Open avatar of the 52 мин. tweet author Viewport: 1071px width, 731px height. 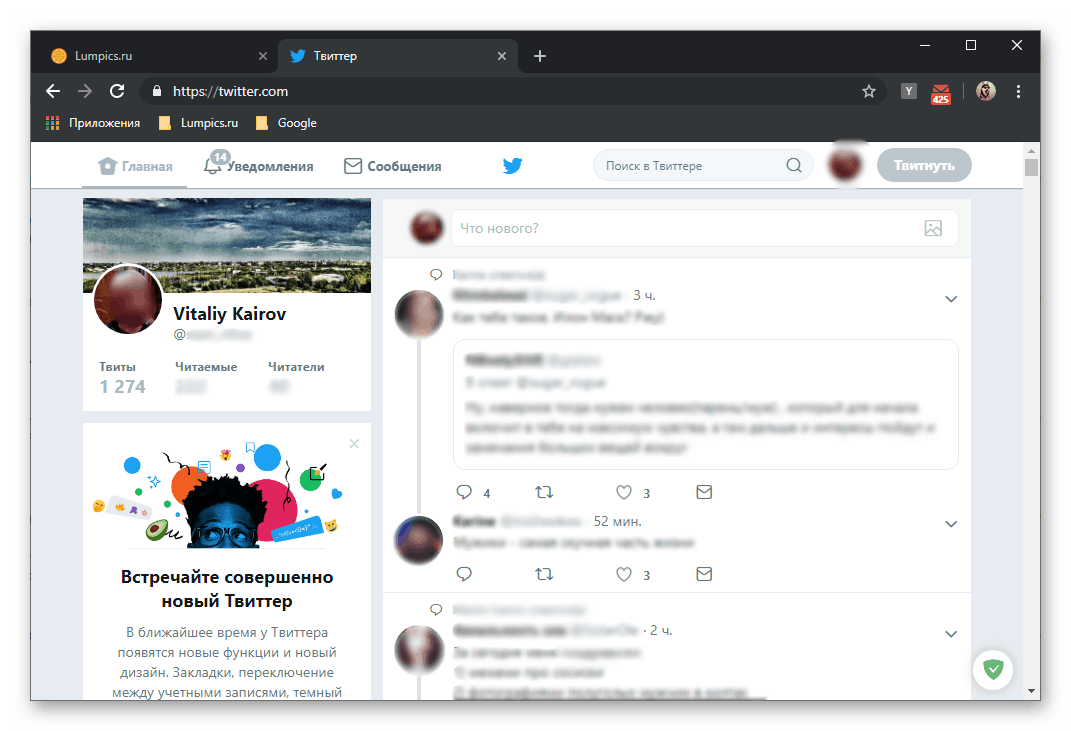[x=419, y=540]
